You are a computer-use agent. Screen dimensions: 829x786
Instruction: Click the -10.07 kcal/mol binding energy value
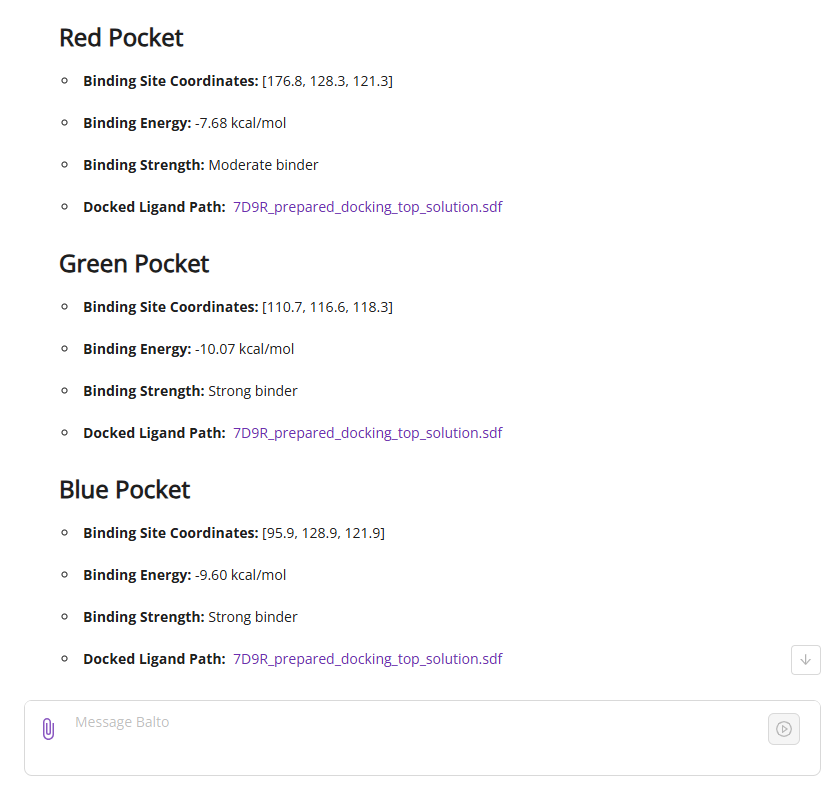(x=244, y=349)
